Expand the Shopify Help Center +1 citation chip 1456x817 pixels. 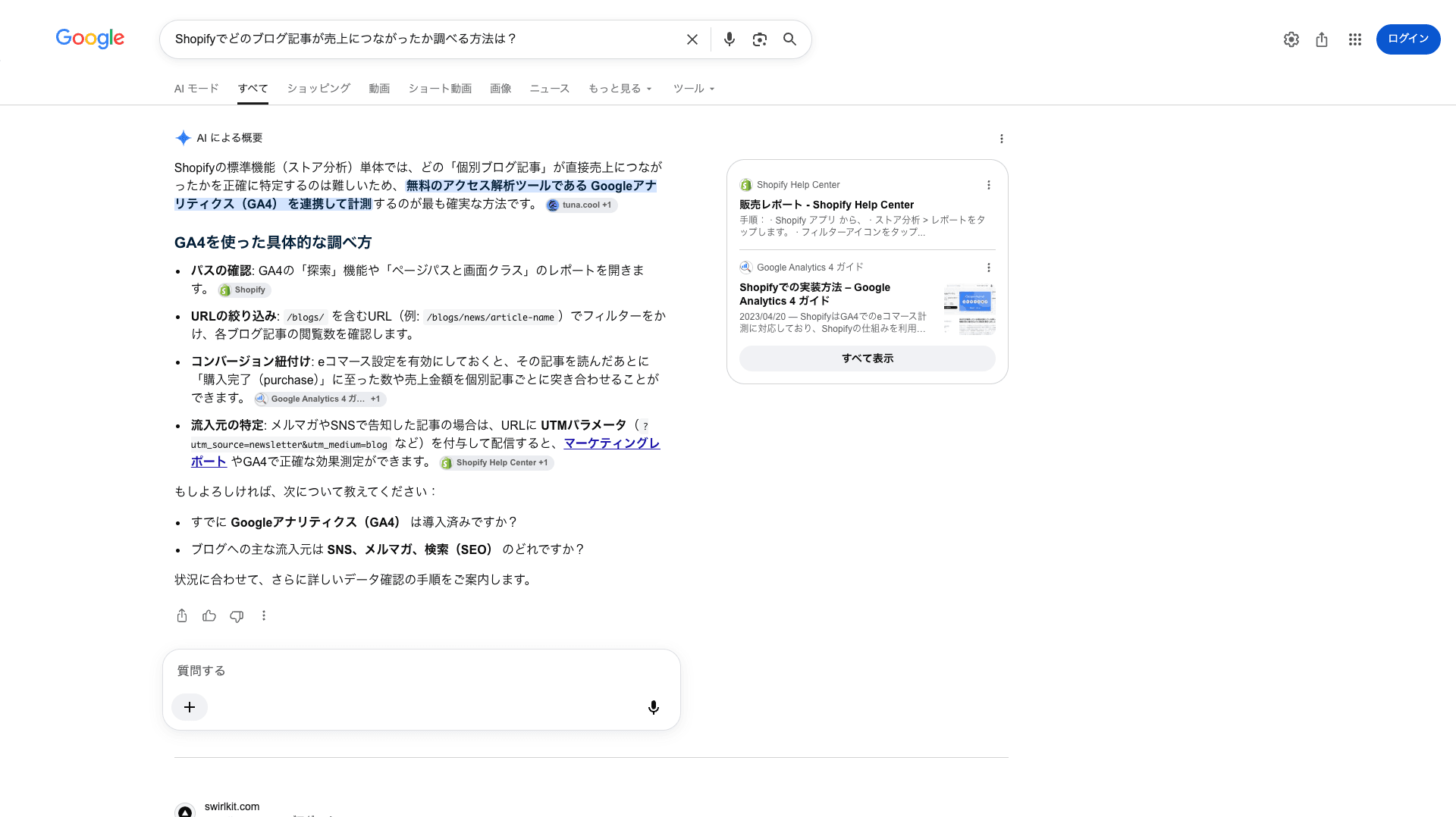(x=496, y=462)
